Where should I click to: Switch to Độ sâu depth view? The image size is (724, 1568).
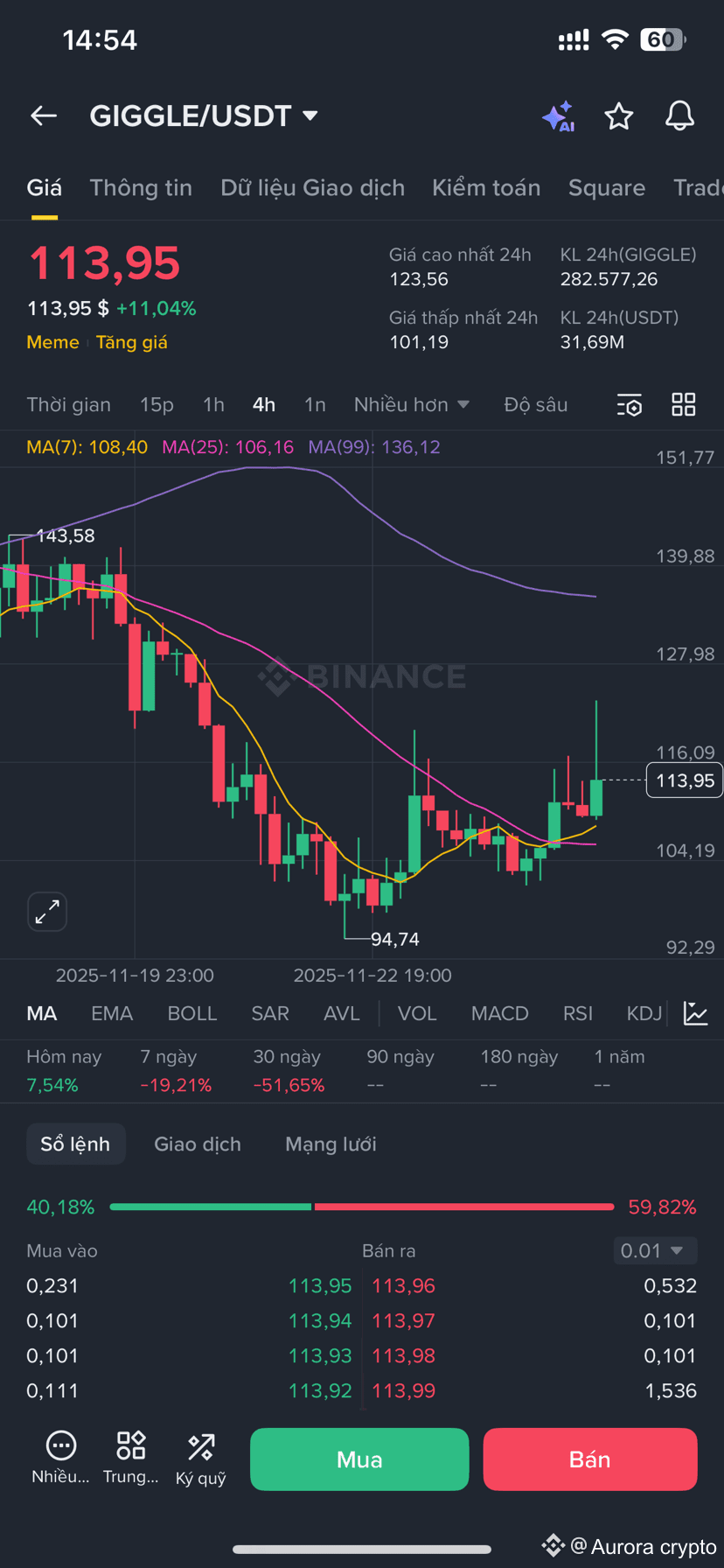[x=536, y=405]
